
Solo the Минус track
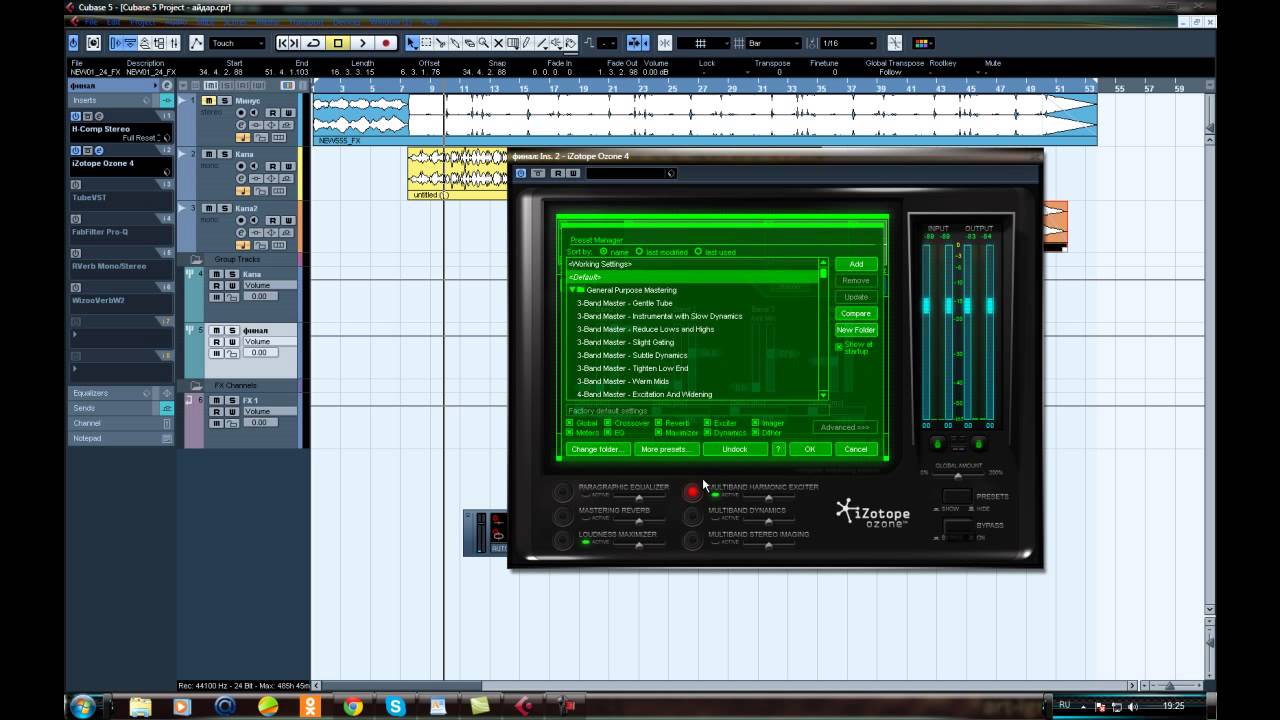coord(225,101)
